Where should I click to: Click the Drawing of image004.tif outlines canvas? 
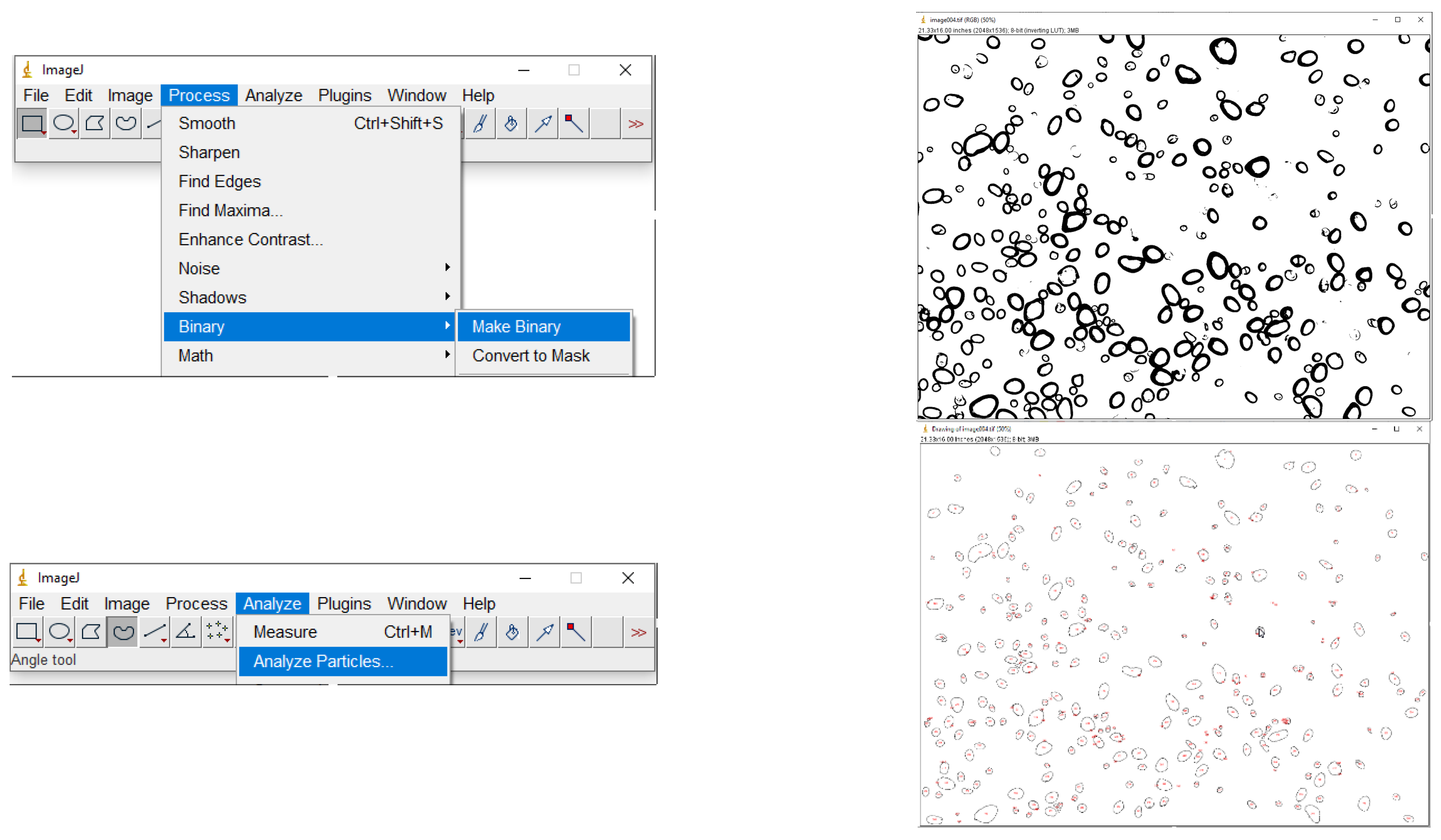(1174, 634)
